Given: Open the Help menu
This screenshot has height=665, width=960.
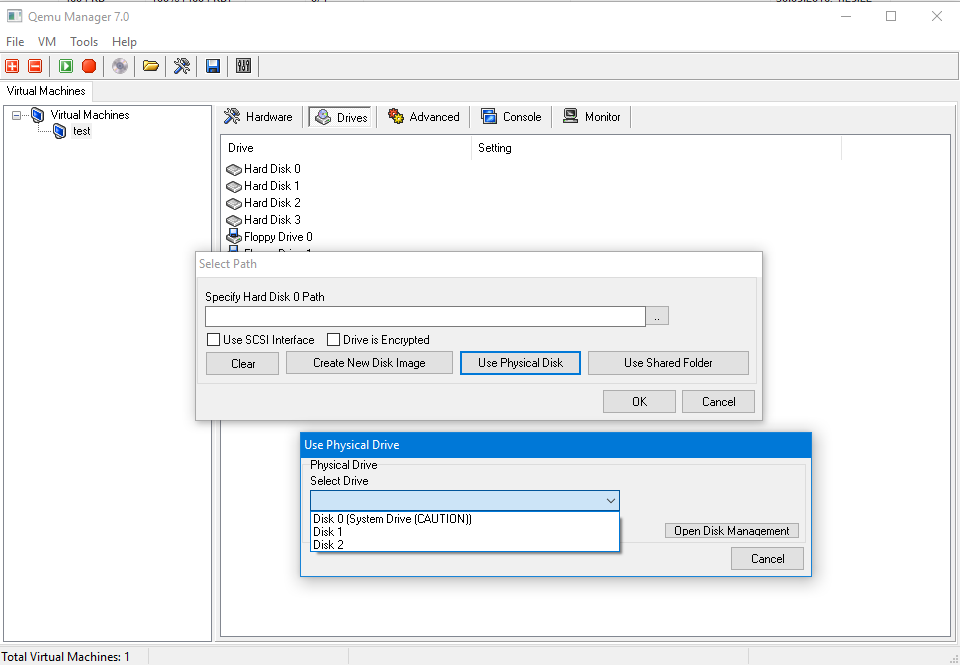Looking at the screenshot, I should pos(124,42).
